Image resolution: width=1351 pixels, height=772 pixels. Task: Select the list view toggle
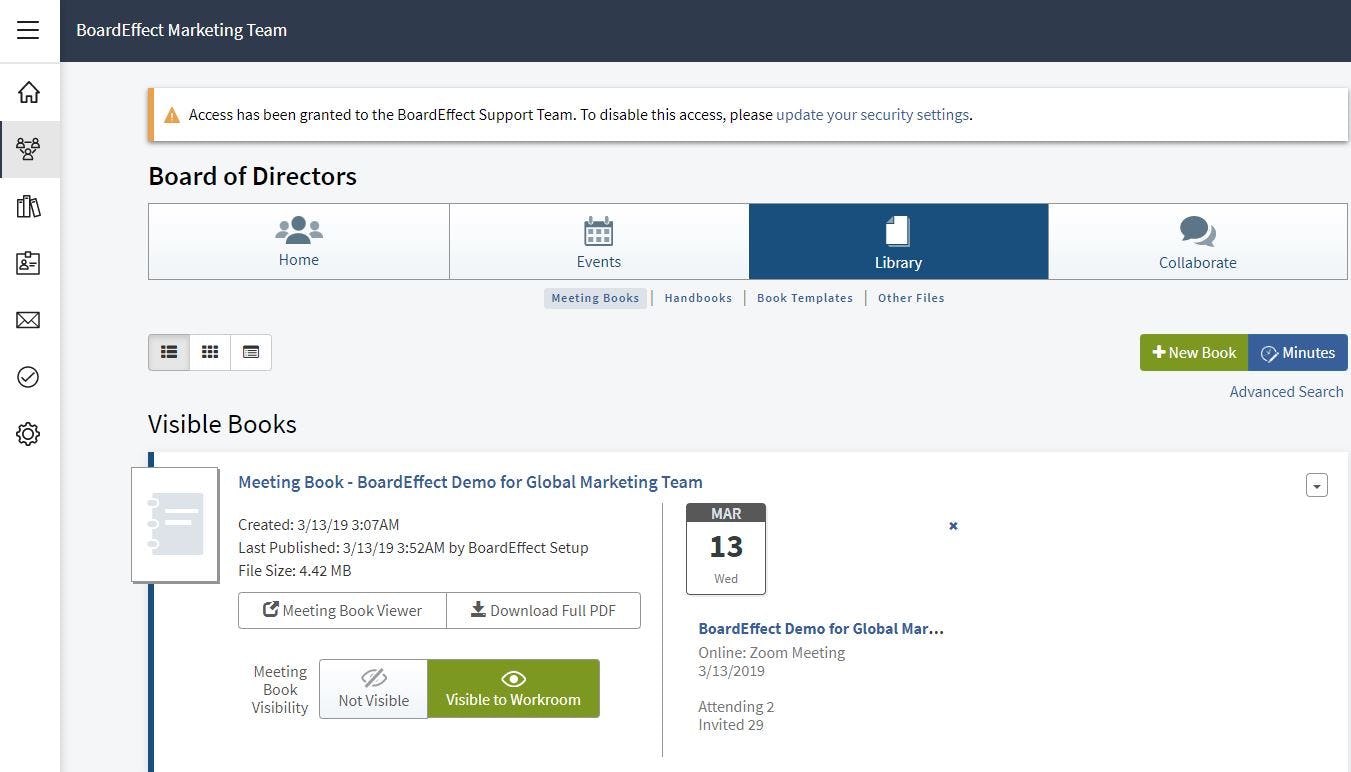coord(168,352)
